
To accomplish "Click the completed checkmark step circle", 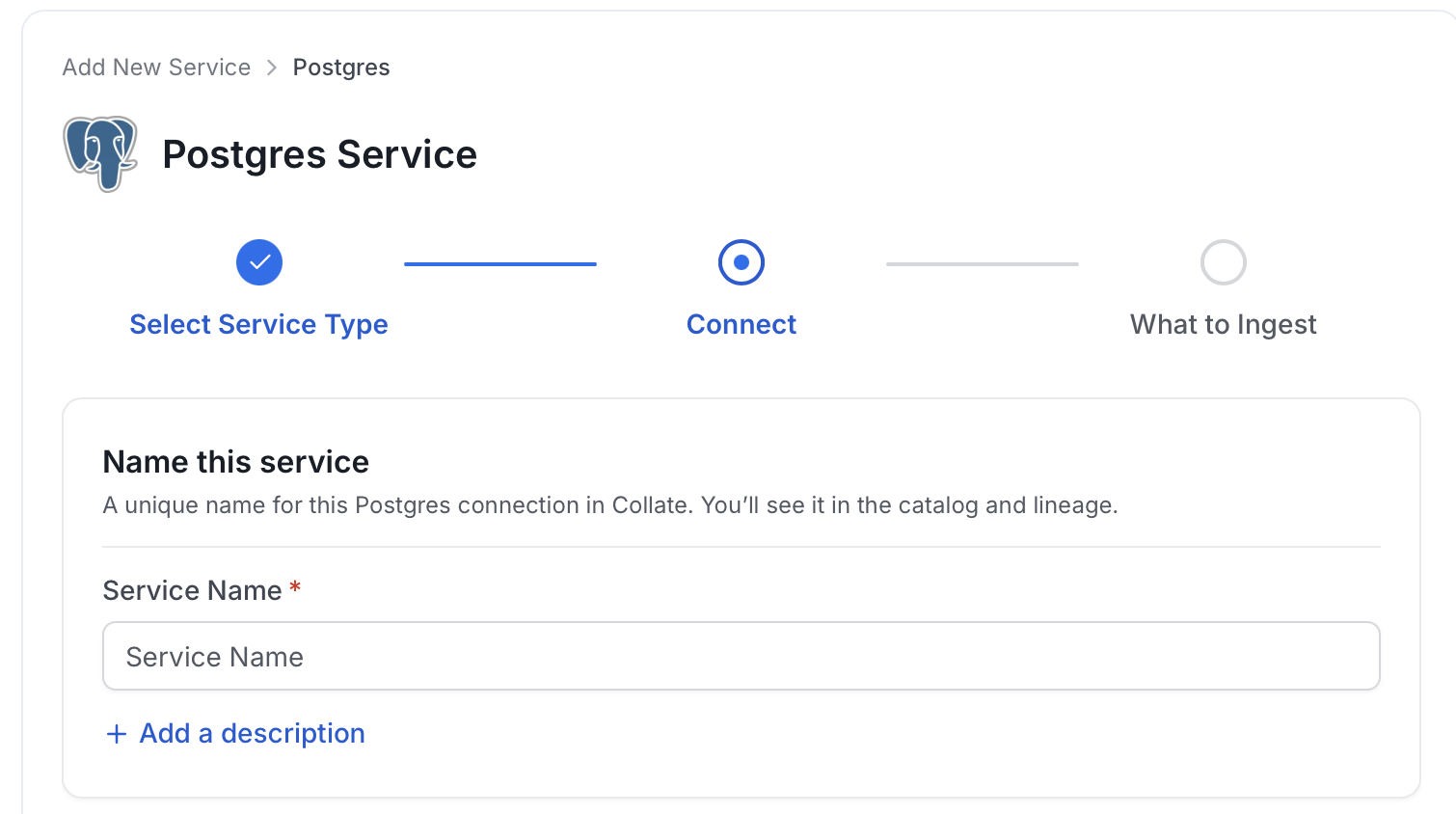I will pos(259,262).
